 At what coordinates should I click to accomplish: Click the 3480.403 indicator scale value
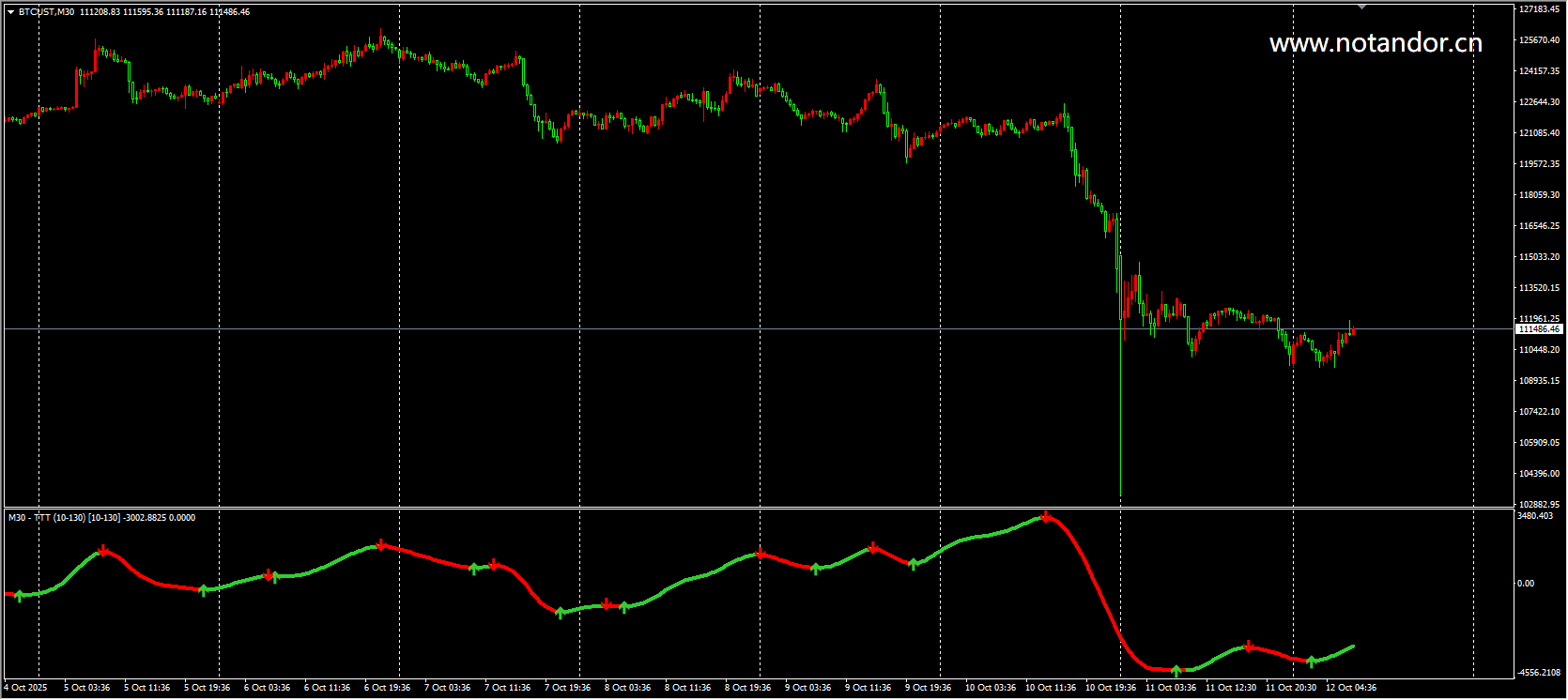pos(1535,516)
